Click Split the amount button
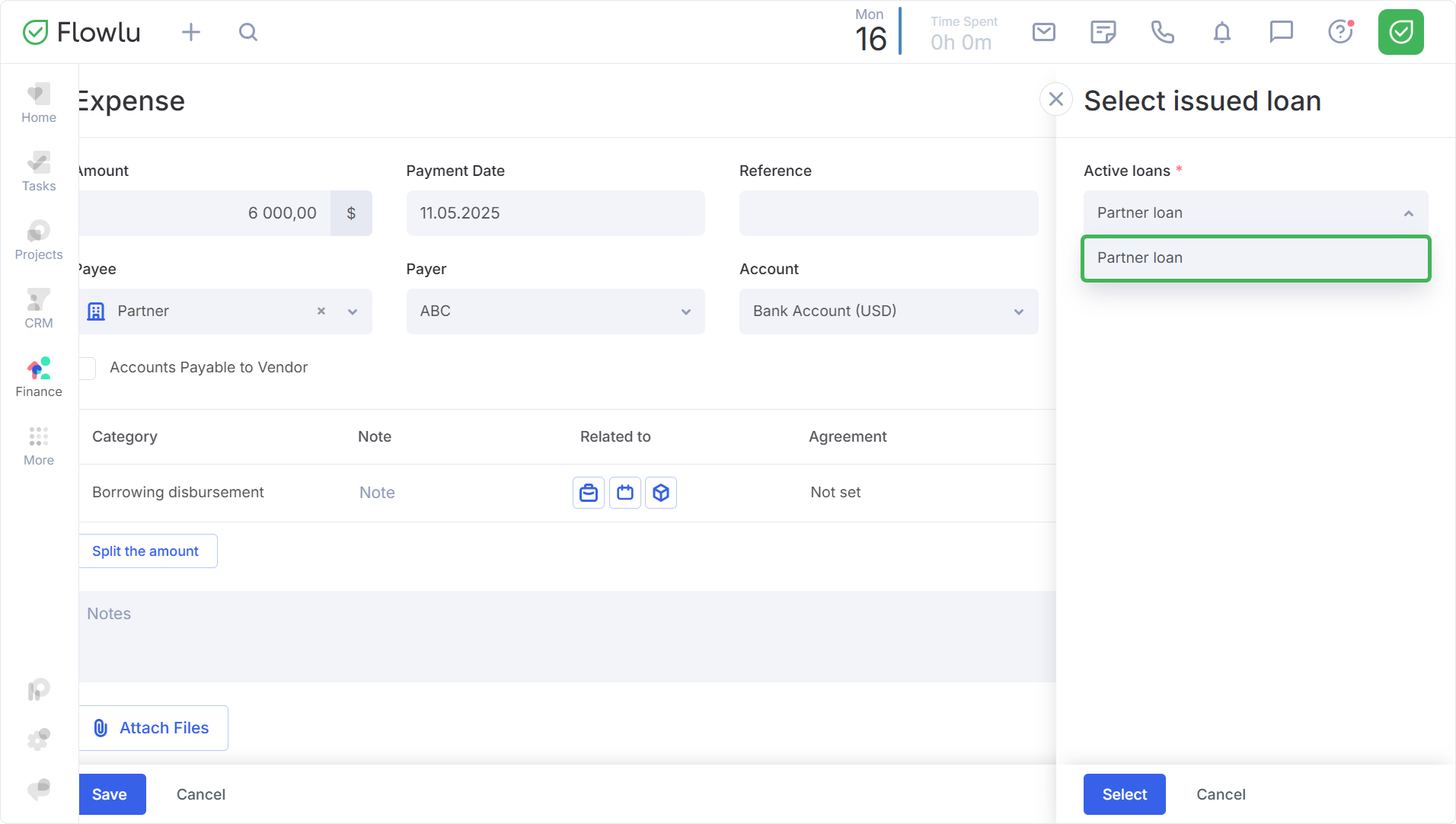This screenshot has width=1456, height=824. [x=146, y=551]
